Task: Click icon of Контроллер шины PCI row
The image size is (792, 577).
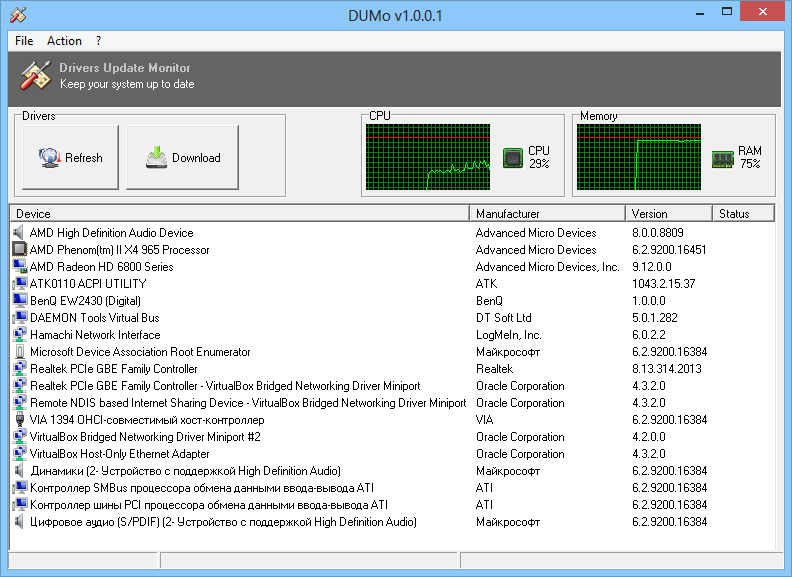Action: click(19, 505)
